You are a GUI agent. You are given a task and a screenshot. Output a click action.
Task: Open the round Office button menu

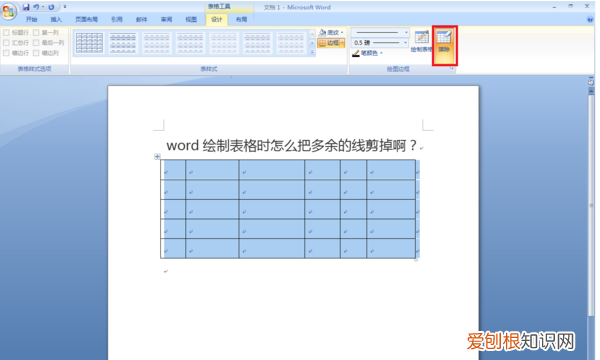(8, 11)
